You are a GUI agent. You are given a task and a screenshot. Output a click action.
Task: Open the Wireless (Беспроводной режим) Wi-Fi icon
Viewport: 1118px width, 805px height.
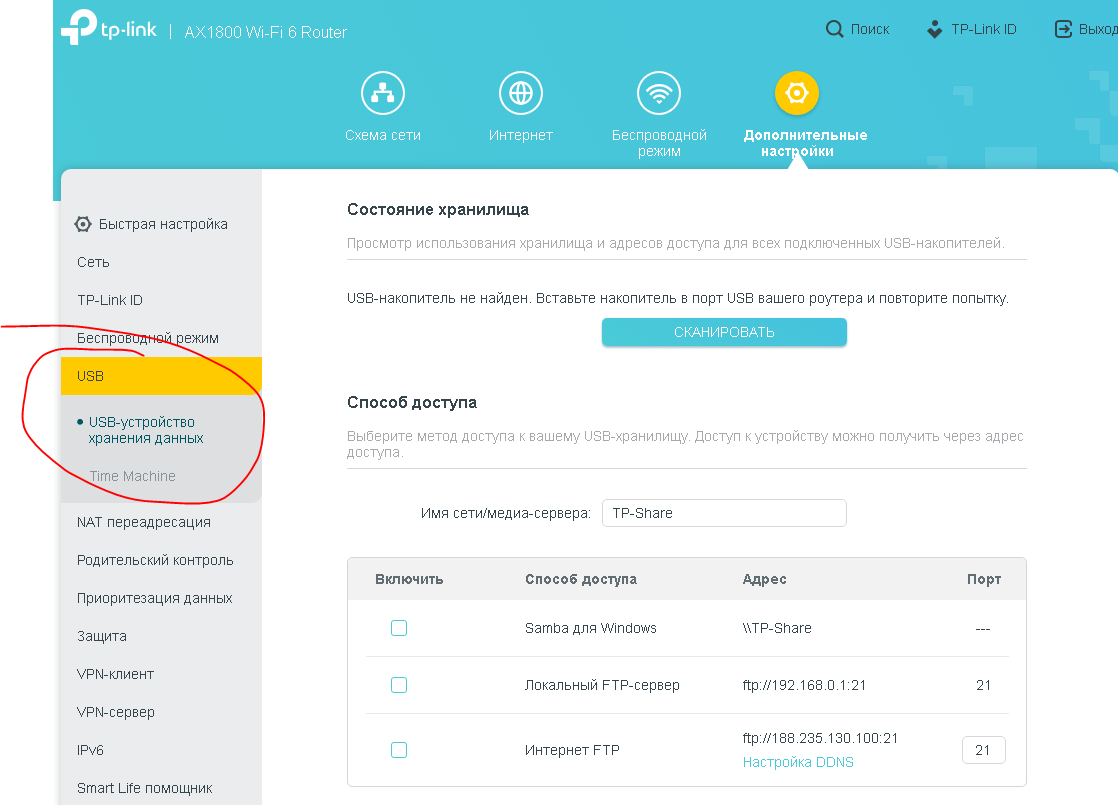(659, 94)
